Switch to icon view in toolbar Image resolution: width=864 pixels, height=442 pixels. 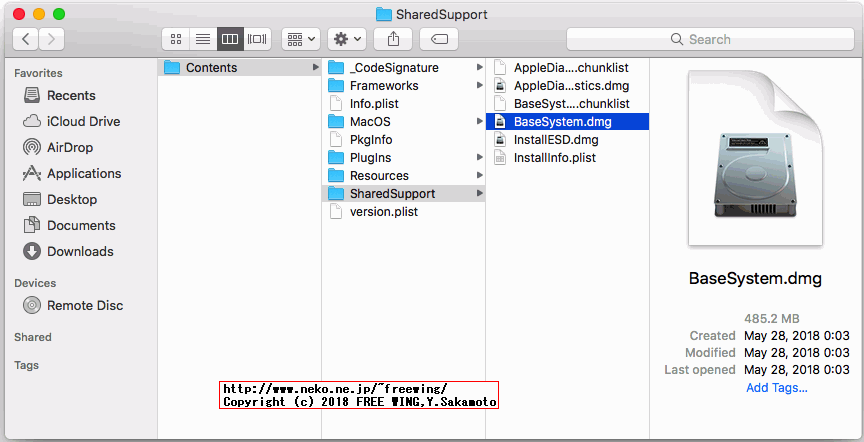point(176,39)
